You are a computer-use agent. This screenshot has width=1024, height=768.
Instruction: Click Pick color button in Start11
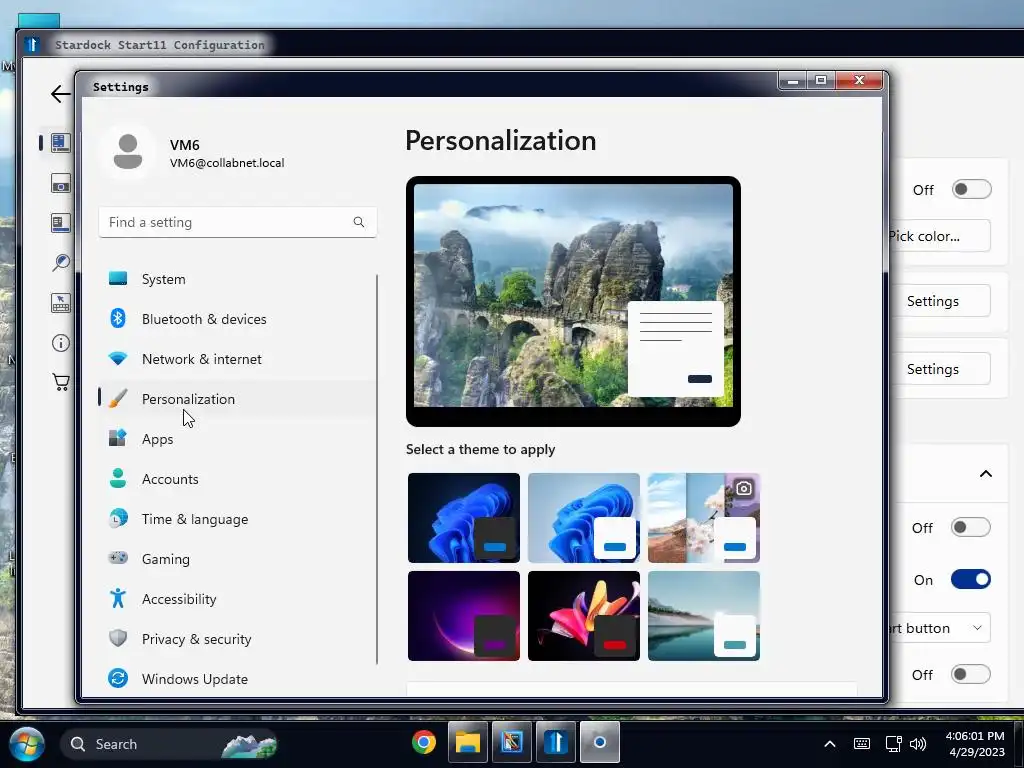point(939,236)
